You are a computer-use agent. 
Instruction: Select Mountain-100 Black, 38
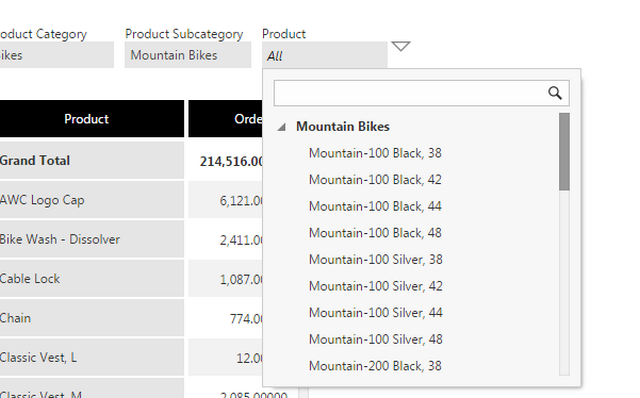coord(375,153)
